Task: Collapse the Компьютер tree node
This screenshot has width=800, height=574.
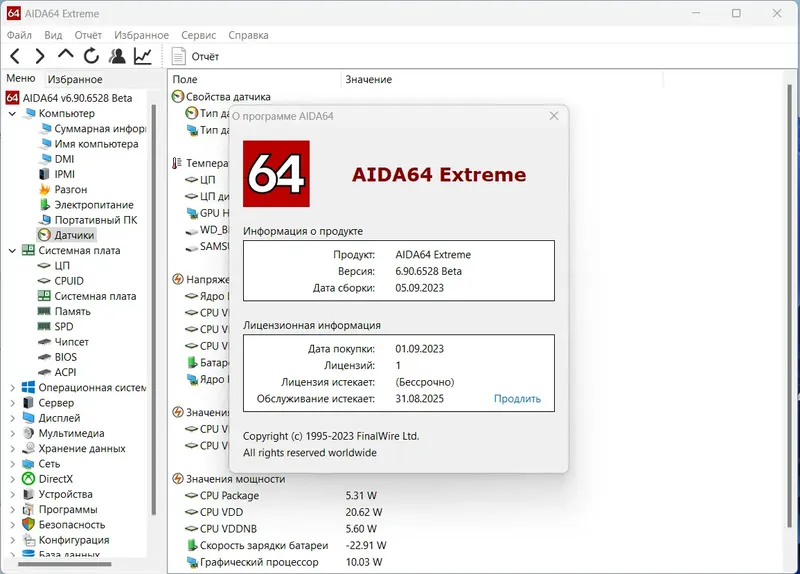Action: 12,113
